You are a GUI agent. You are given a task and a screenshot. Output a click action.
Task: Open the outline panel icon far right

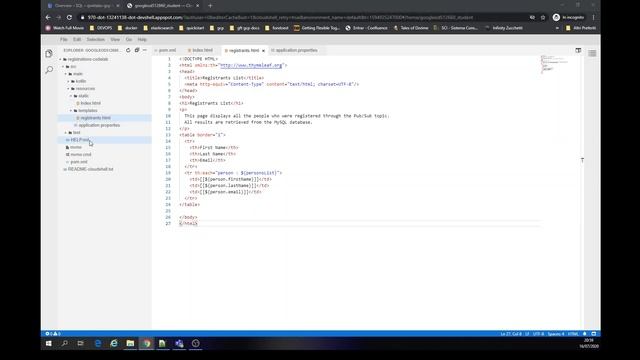tap(592, 53)
